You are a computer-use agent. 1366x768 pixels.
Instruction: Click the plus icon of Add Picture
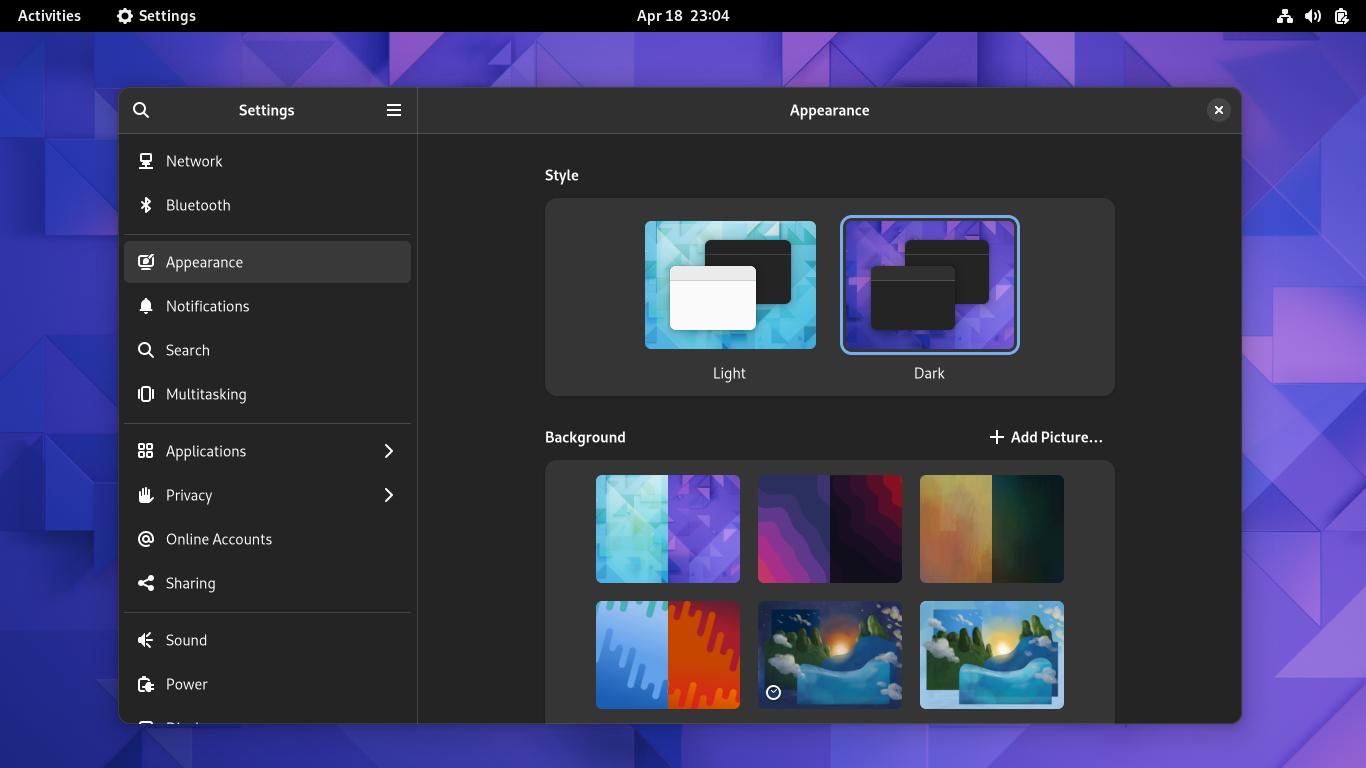click(996, 437)
